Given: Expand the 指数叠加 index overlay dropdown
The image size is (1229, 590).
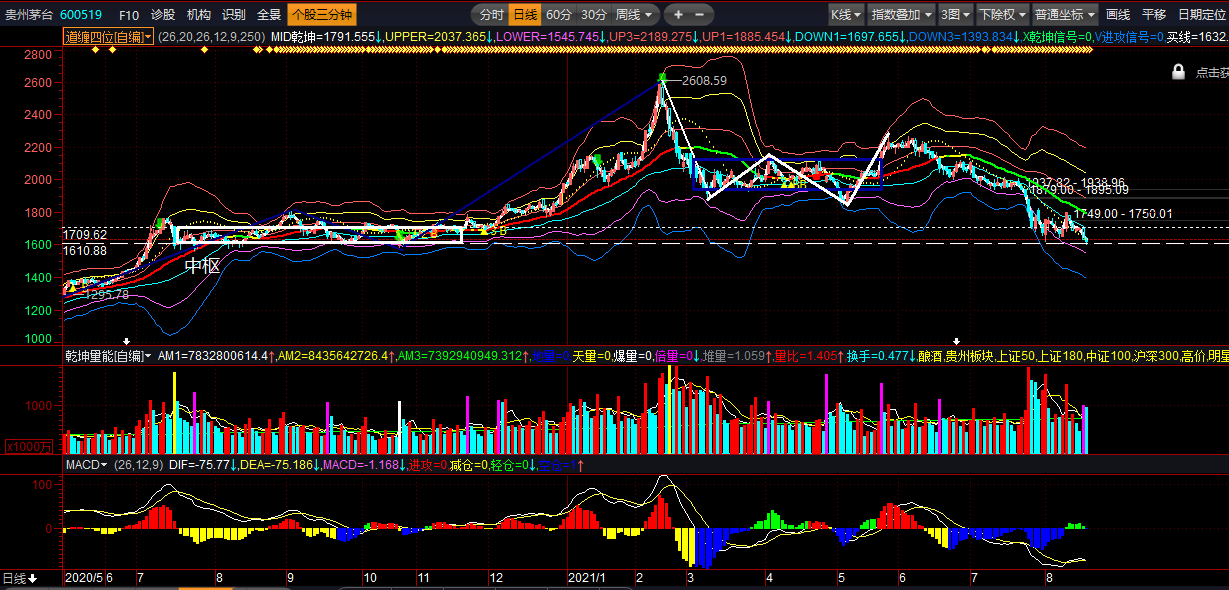Looking at the screenshot, I should pos(900,15).
